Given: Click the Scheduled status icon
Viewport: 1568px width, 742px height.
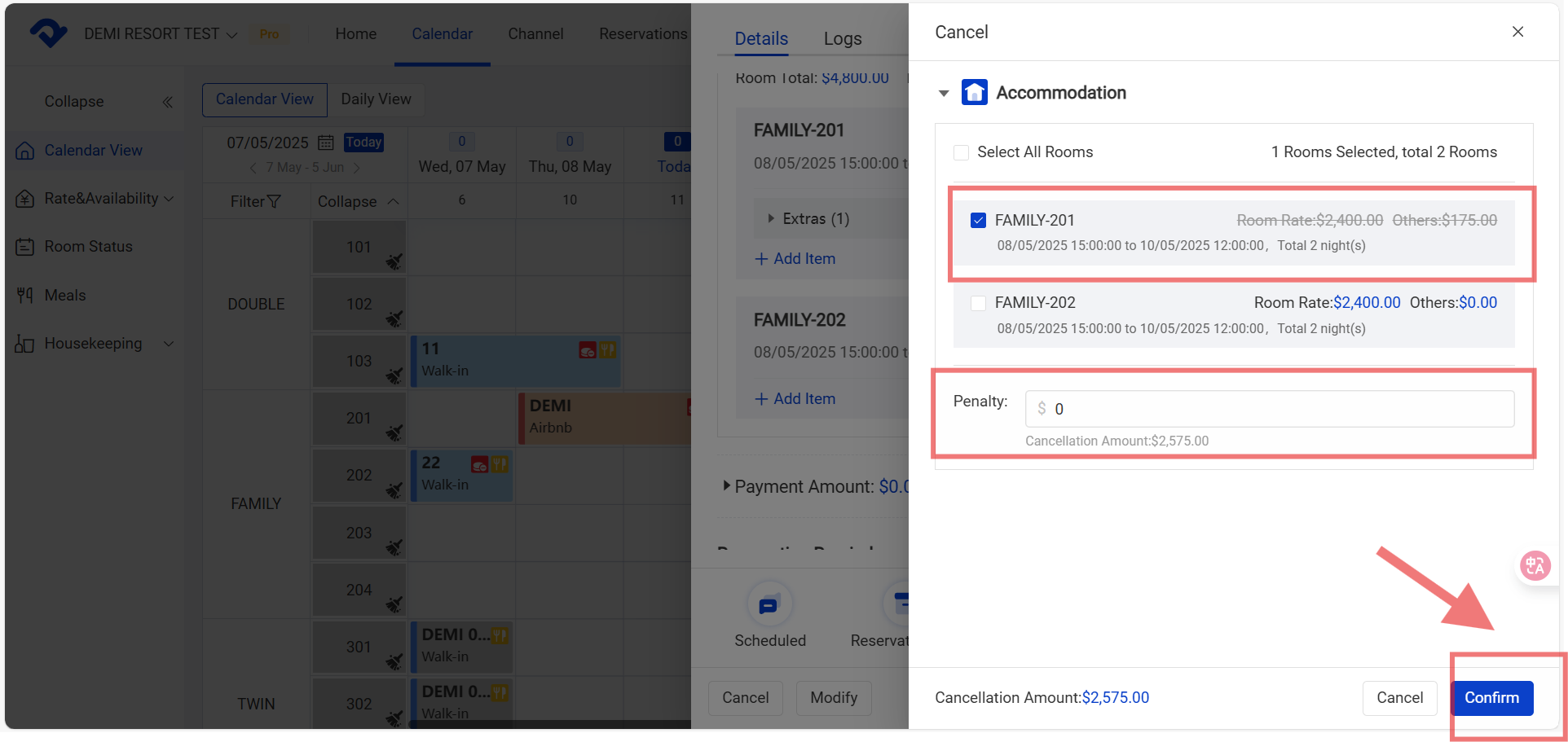Looking at the screenshot, I should [x=769, y=605].
